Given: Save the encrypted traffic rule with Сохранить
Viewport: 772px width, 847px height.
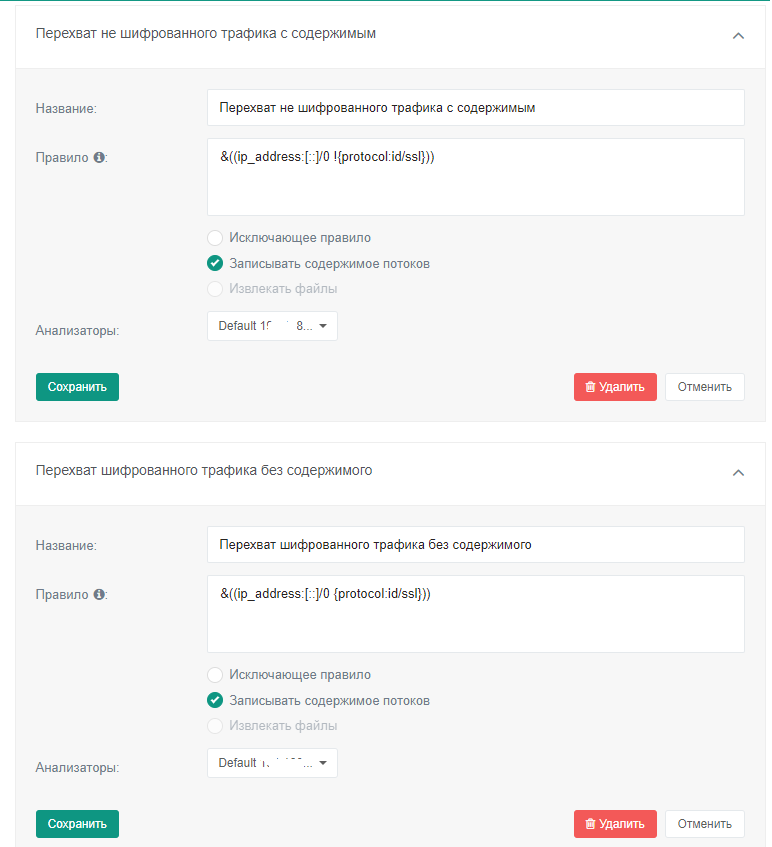Looking at the screenshot, I should (77, 824).
